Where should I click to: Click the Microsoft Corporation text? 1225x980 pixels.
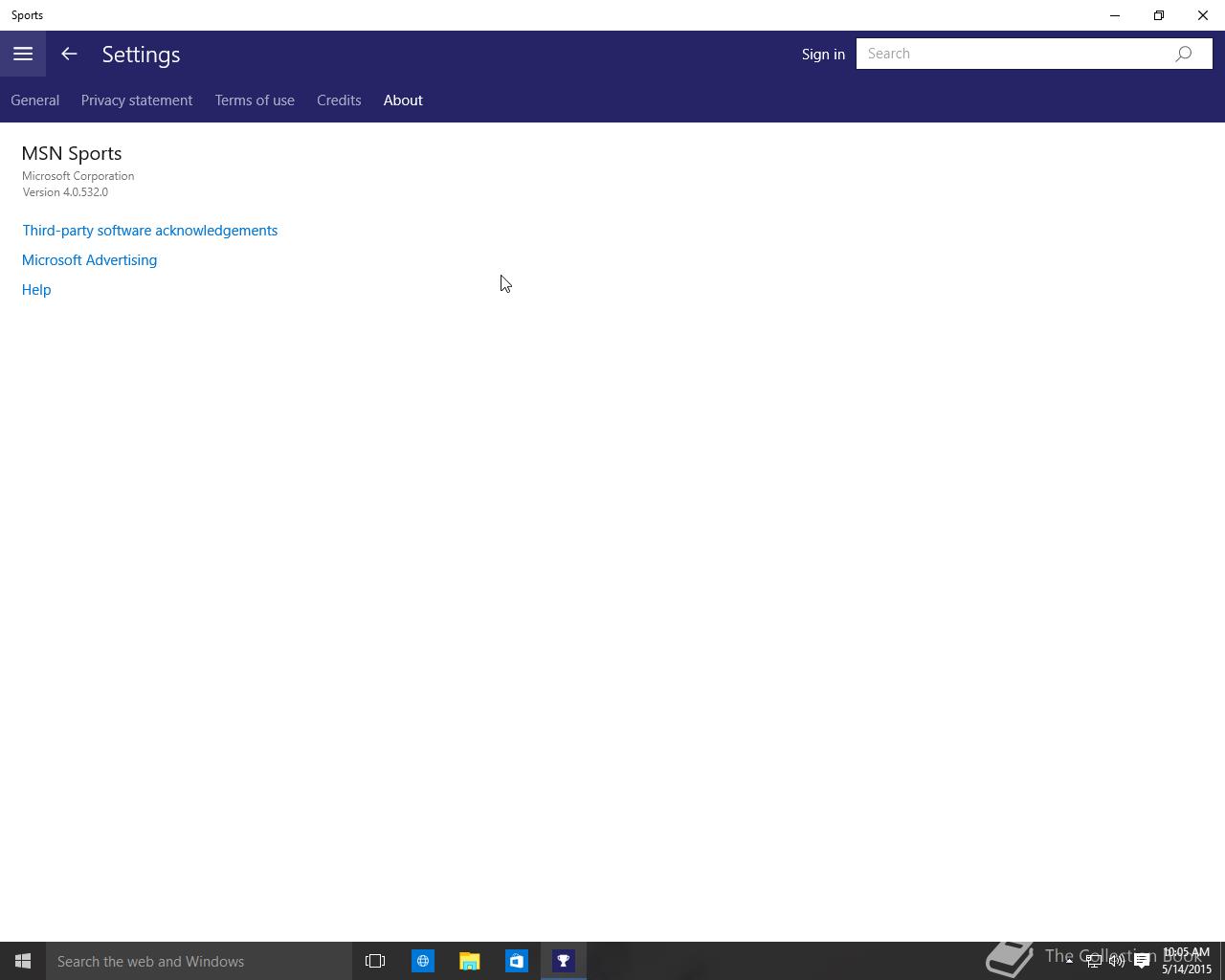tap(78, 176)
